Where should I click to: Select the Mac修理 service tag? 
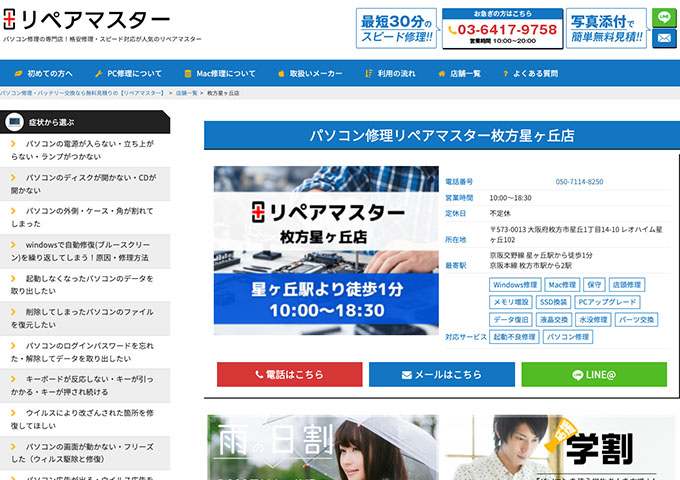tap(562, 285)
